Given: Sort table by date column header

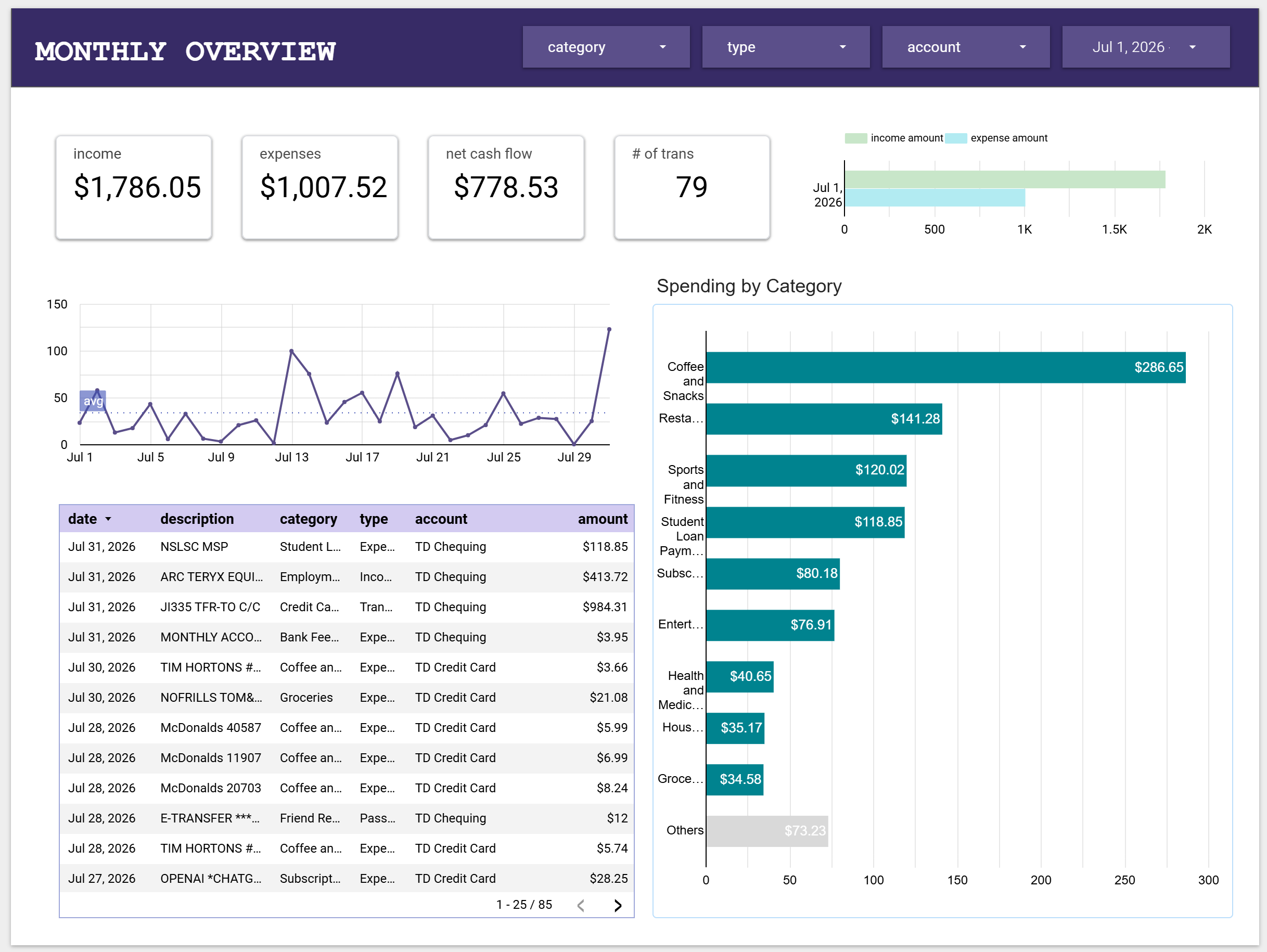Looking at the screenshot, I should point(83,519).
